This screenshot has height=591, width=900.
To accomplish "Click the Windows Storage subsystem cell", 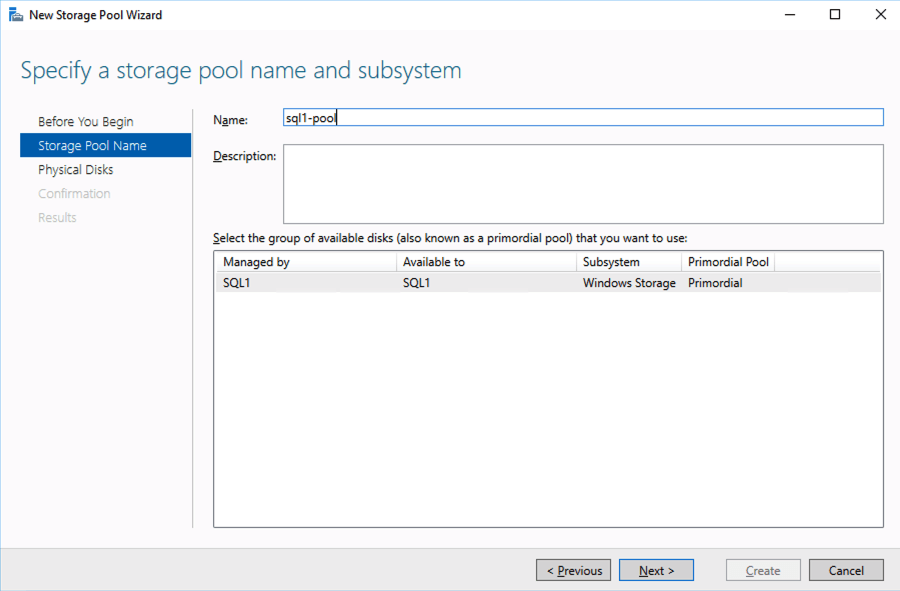I will point(629,283).
